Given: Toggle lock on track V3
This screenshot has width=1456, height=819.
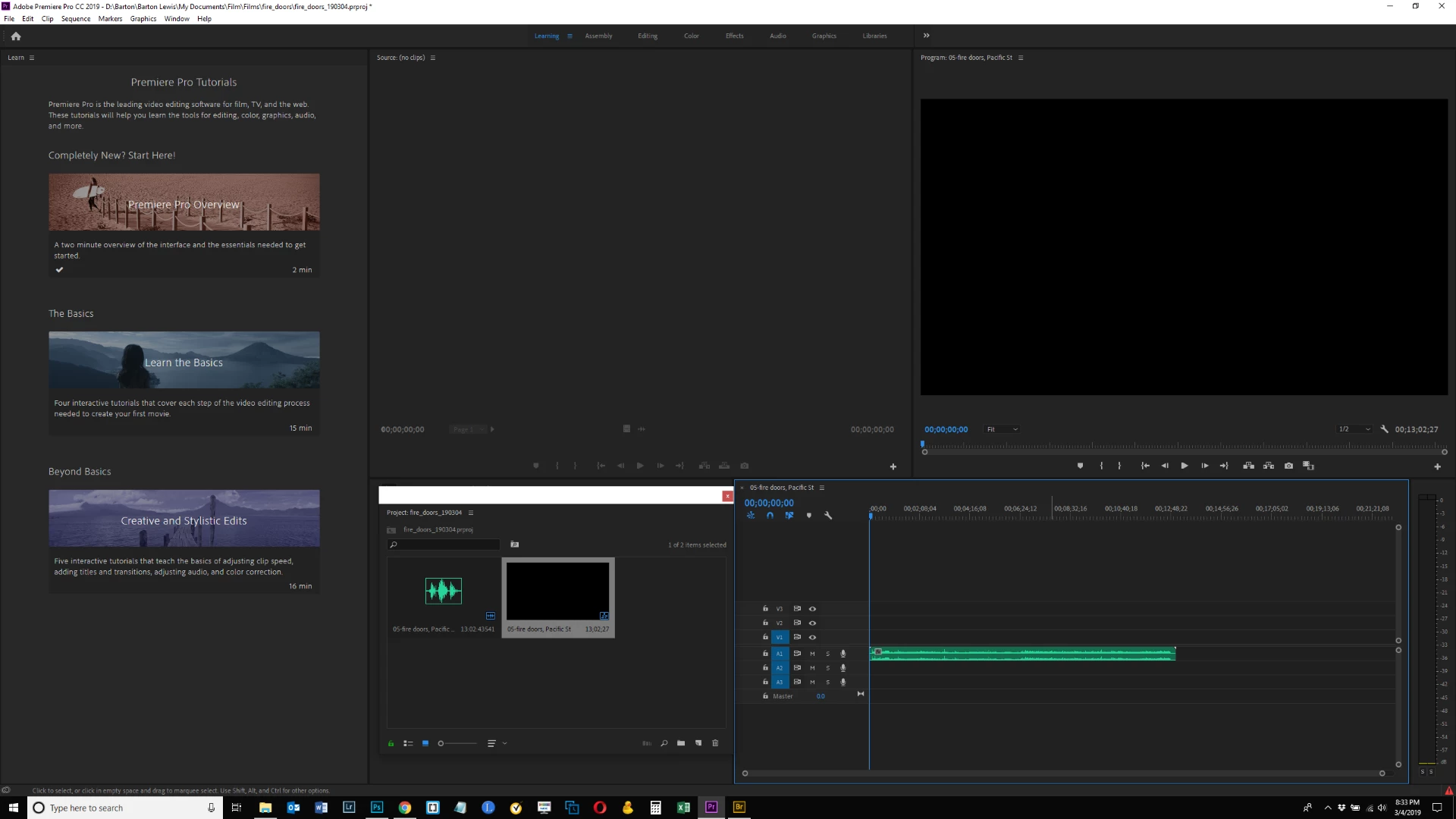Looking at the screenshot, I should point(765,609).
